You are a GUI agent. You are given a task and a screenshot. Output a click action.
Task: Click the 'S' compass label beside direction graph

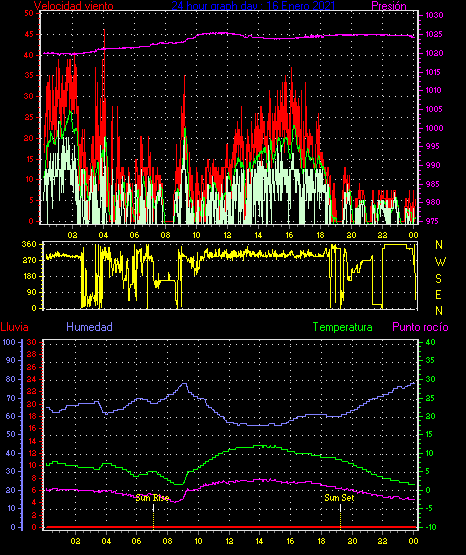[x=439, y=279]
